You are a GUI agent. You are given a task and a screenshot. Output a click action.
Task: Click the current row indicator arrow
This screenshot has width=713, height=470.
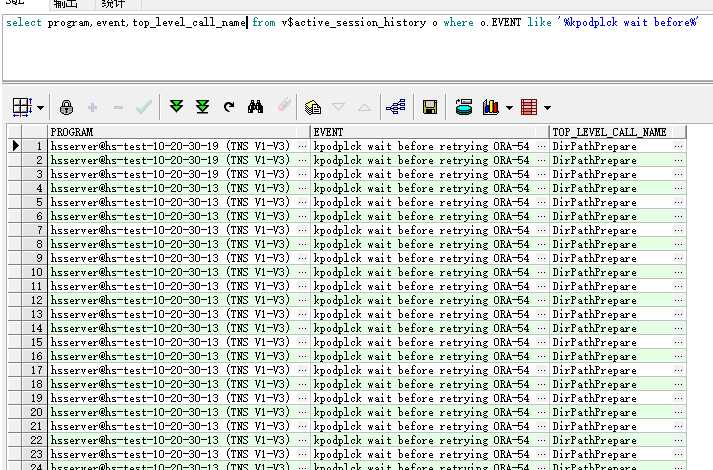click(x=15, y=146)
